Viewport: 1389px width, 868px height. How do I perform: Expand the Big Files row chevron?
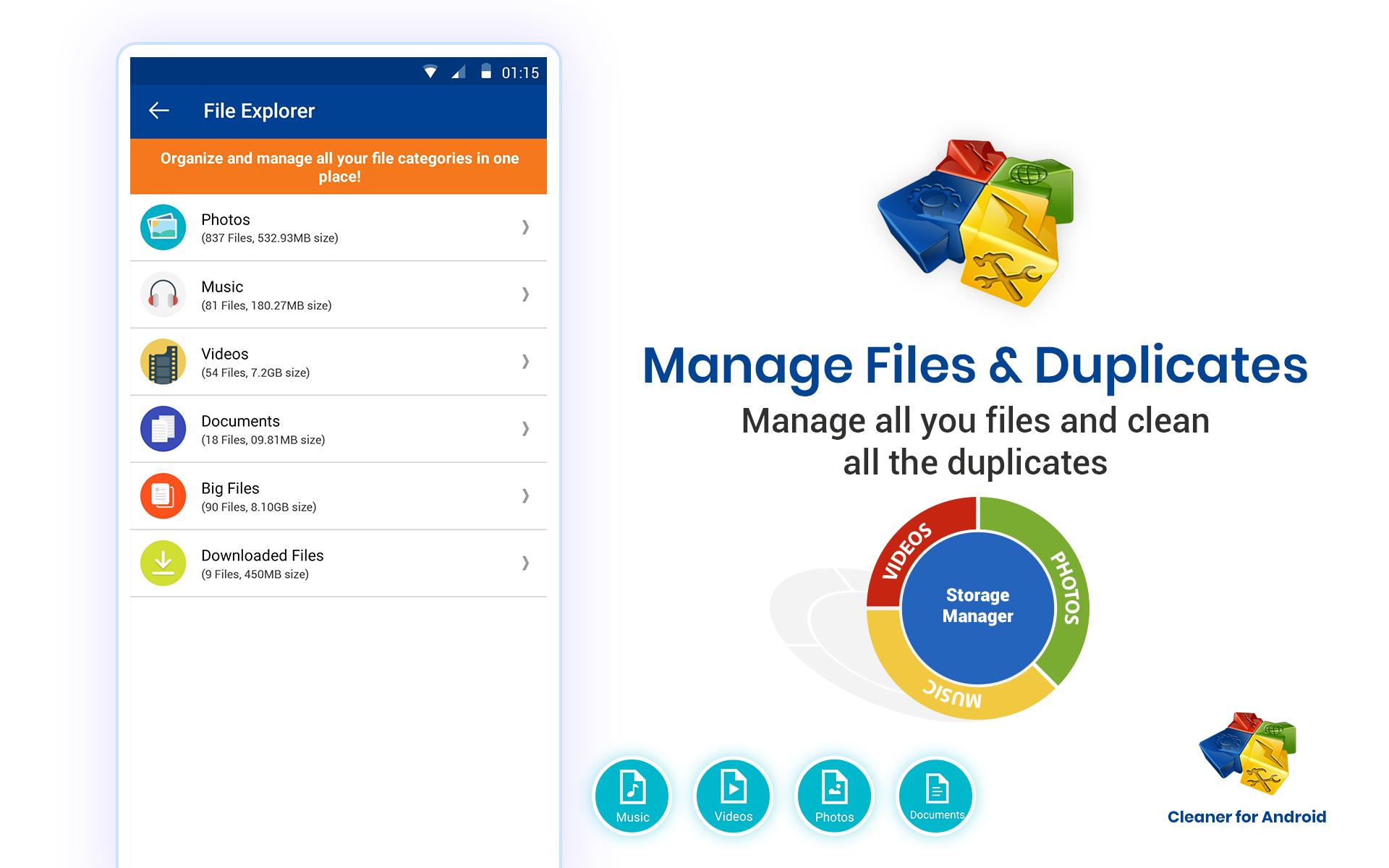[x=526, y=496]
